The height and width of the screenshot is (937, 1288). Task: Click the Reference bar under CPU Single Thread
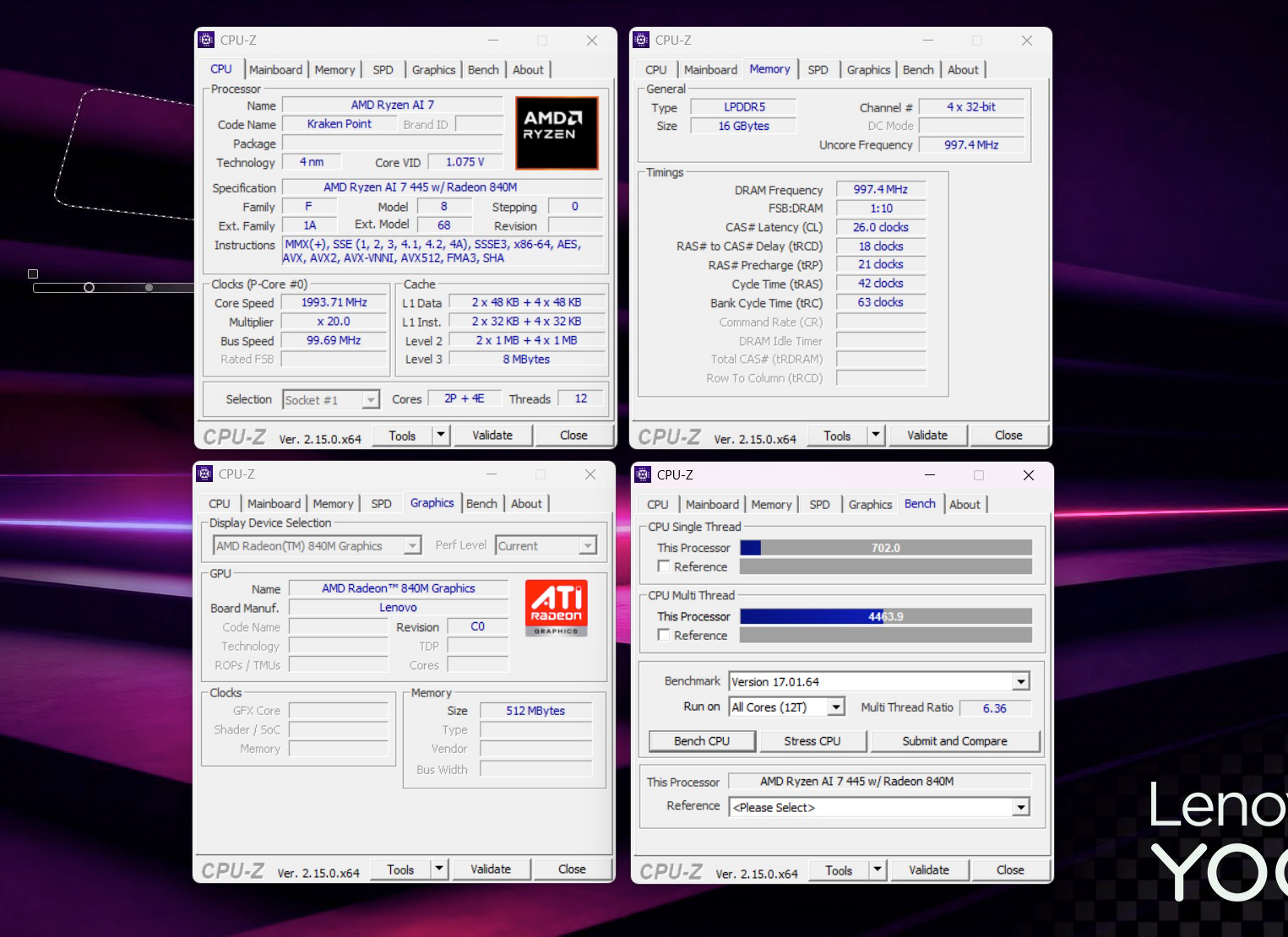[x=886, y=566]
